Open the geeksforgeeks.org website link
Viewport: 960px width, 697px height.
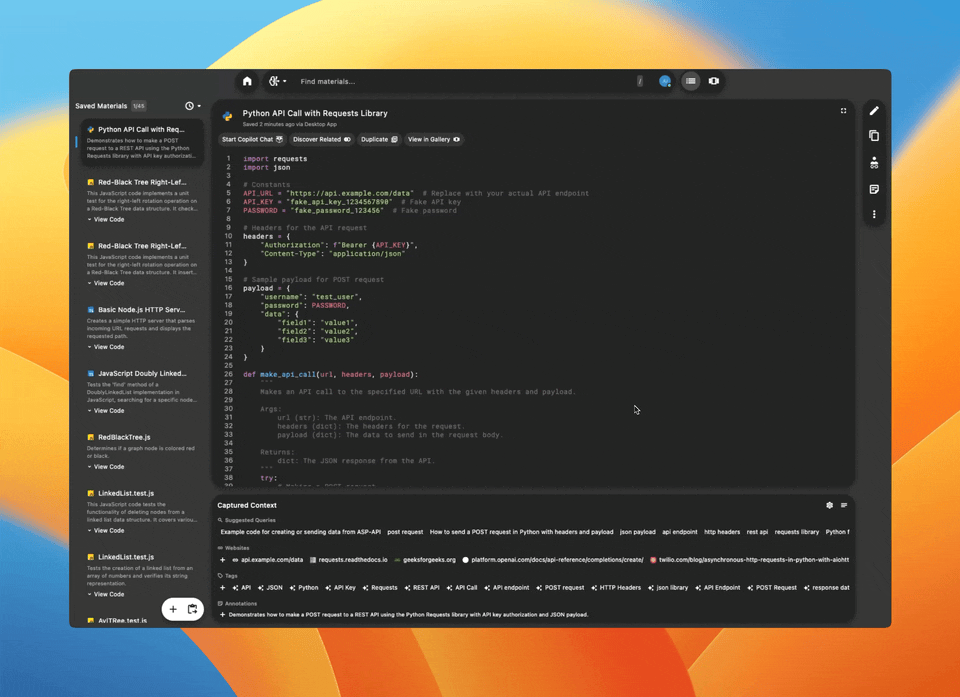pos(425,560)
